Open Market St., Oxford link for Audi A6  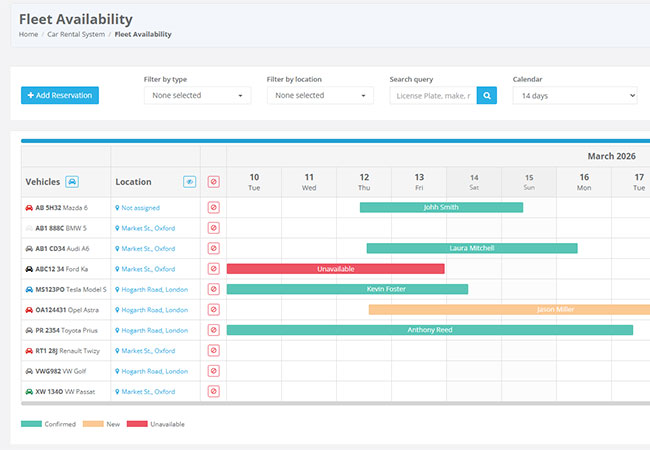145,249
